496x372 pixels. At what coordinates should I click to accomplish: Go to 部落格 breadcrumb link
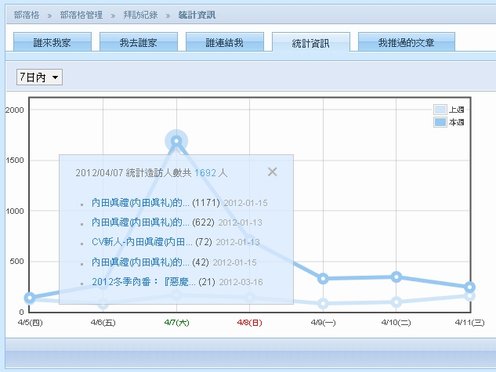(26, 15)
